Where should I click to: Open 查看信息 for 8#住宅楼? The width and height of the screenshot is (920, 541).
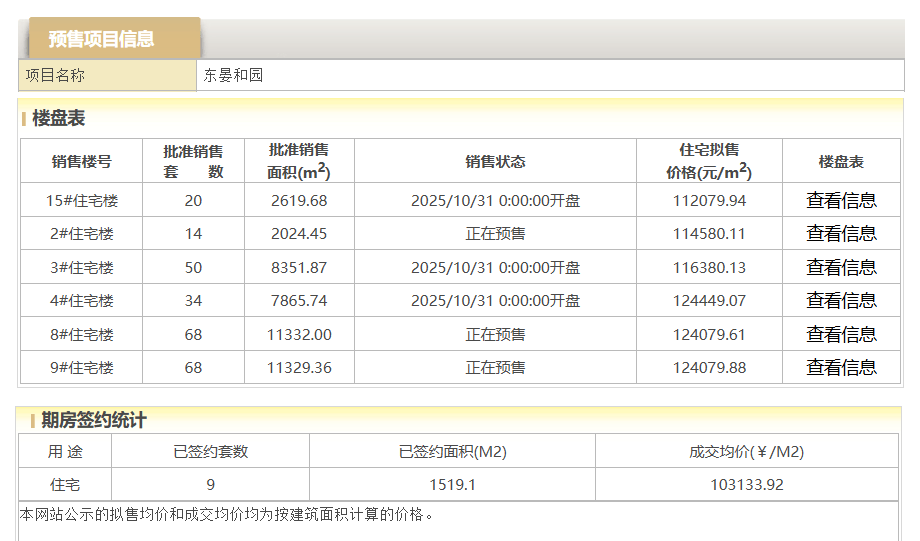[x=841, y=334]
